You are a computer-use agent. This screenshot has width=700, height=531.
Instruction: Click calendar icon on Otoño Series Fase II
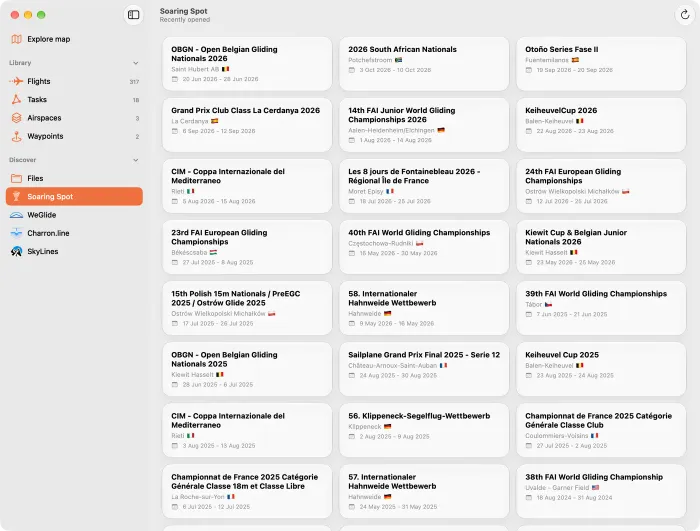point(529,70)
